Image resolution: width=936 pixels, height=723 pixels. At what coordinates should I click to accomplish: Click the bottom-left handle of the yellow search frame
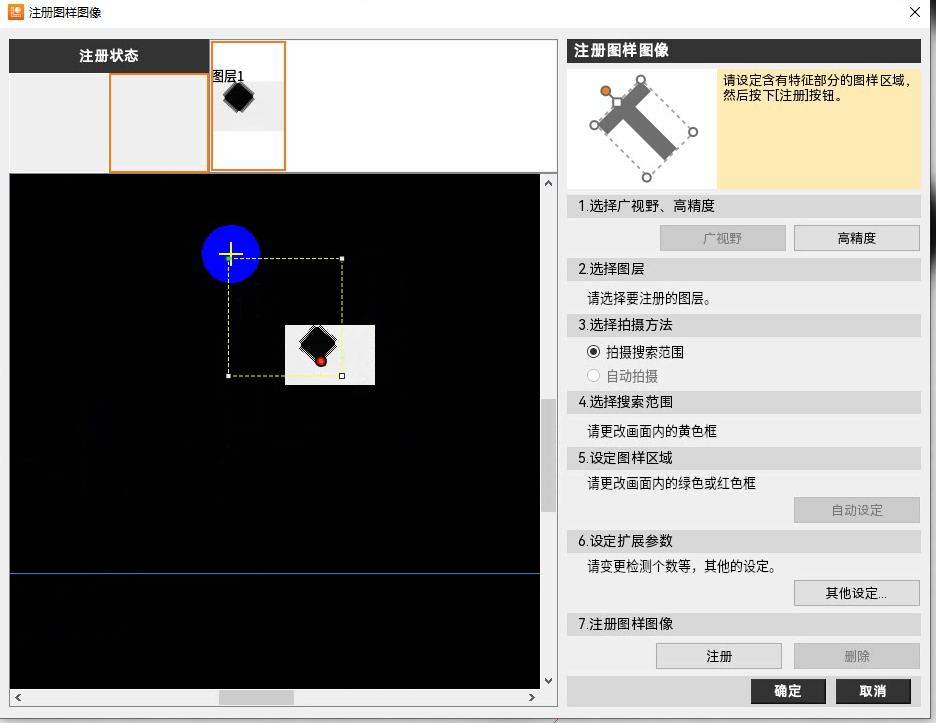(x=229, y=376)
